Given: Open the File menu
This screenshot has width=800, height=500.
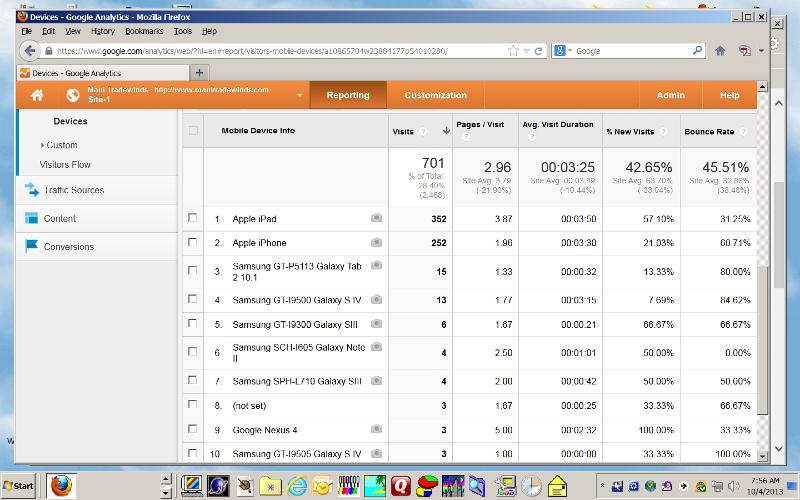Looking at the screenshot, I should coord(27,31).
